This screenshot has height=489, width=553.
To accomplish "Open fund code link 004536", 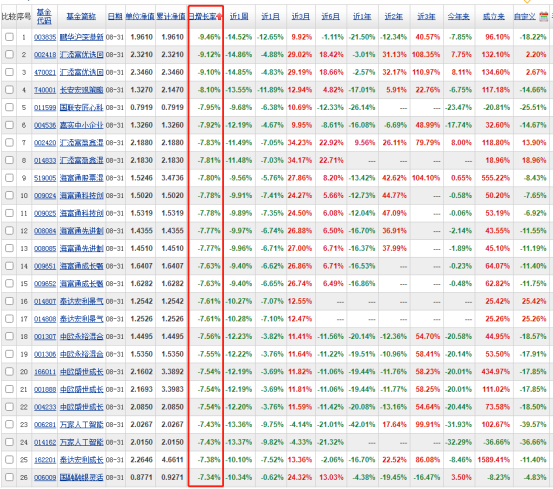I will pos(45,125).
